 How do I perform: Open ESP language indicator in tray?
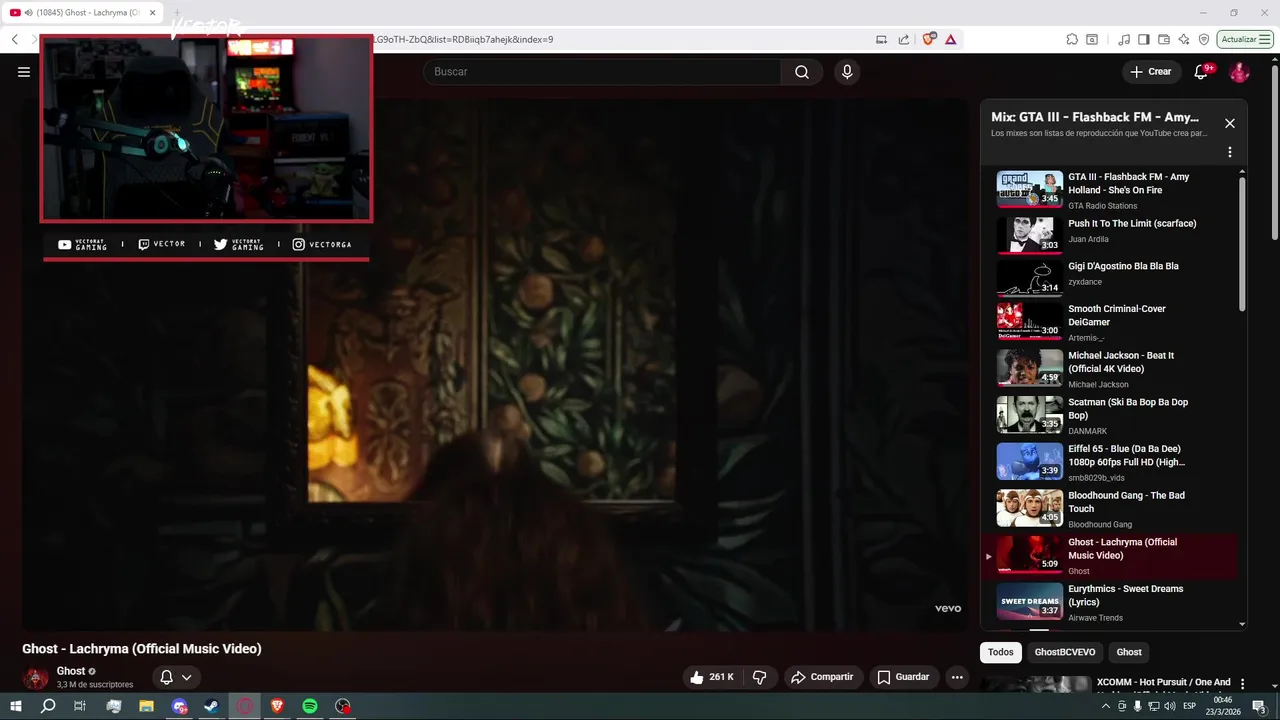coord(1190,706)
